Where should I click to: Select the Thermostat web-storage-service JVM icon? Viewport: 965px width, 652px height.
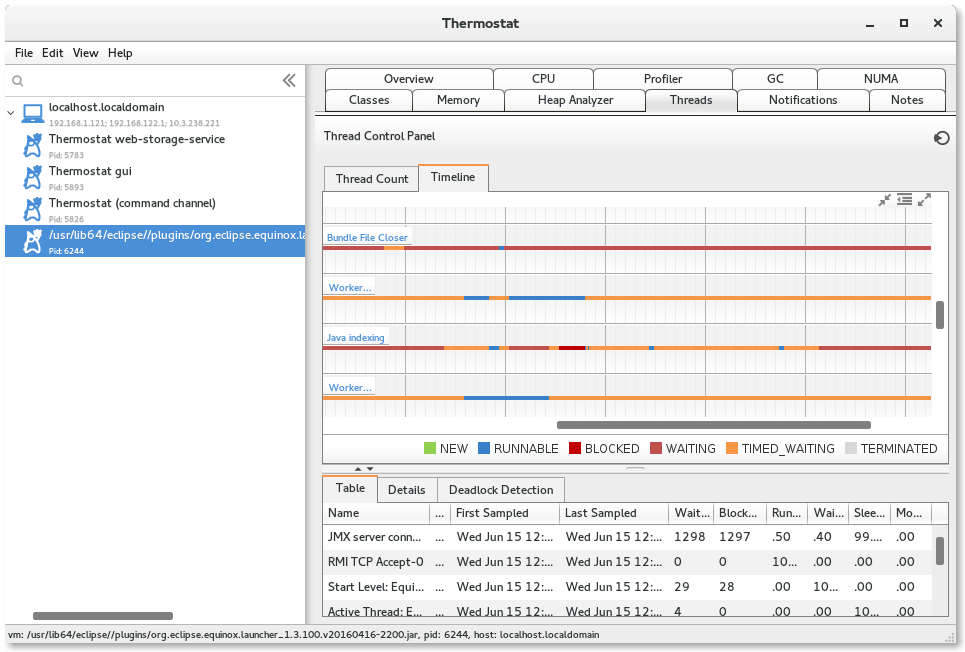tap(33, 146)
